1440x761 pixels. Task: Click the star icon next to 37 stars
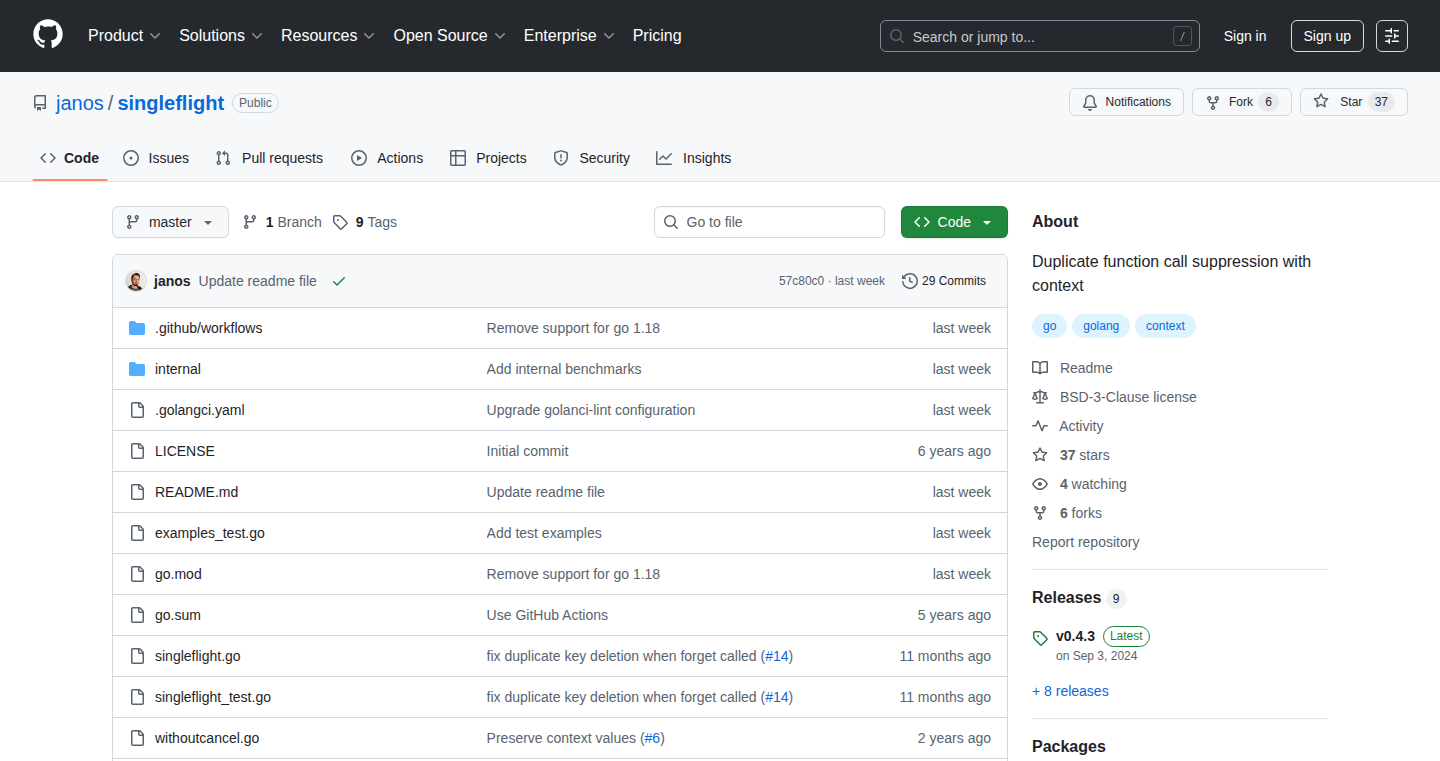coord(1040,455)
